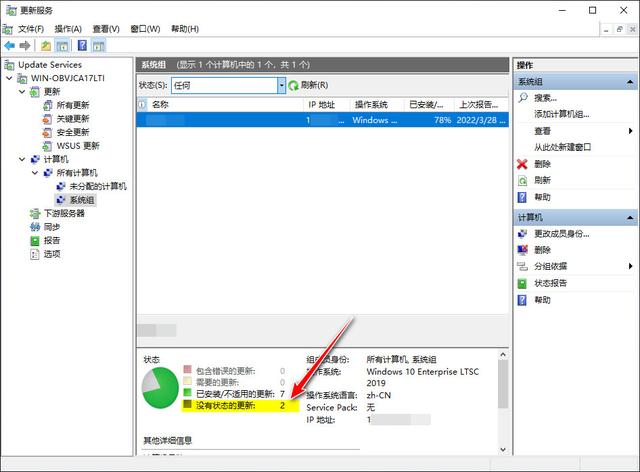Open the 状态(S) dropdown list
Viewport: 640px width, 472px height.
282,86
